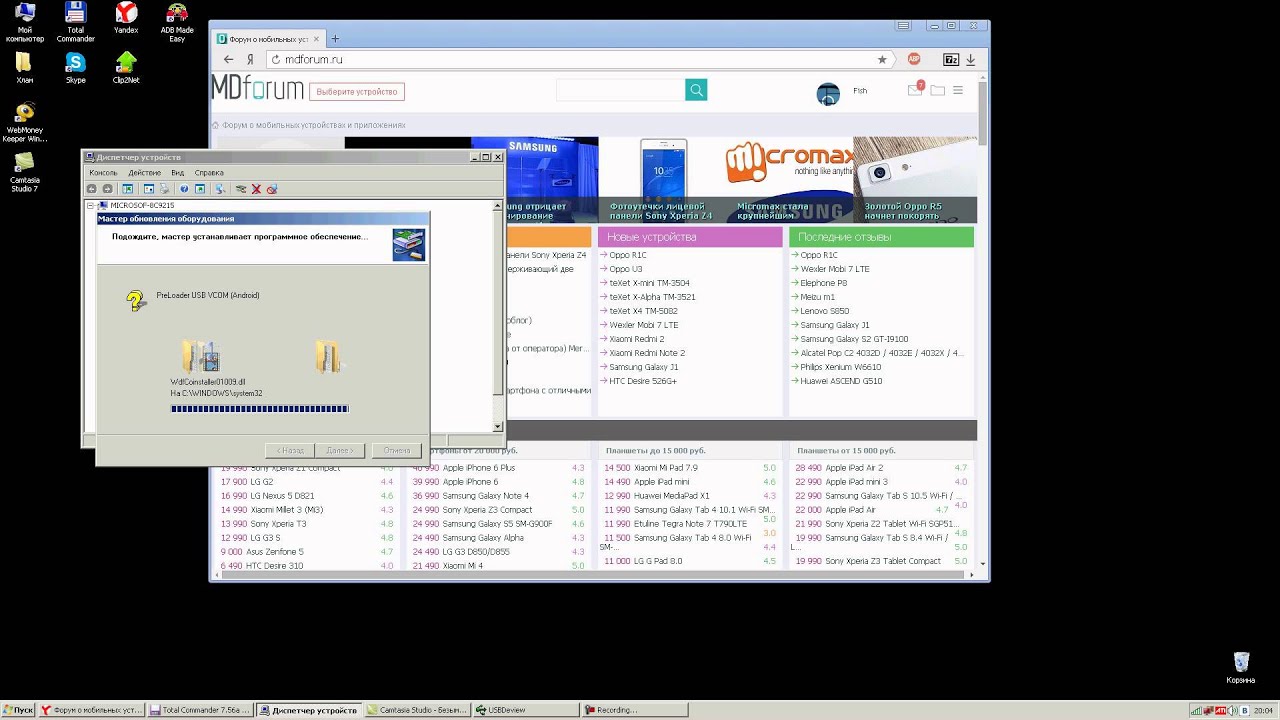Viewport: 1280px width, 720px height.
Task: Open the forum messages envelope icon
Action: click(915, 90)
